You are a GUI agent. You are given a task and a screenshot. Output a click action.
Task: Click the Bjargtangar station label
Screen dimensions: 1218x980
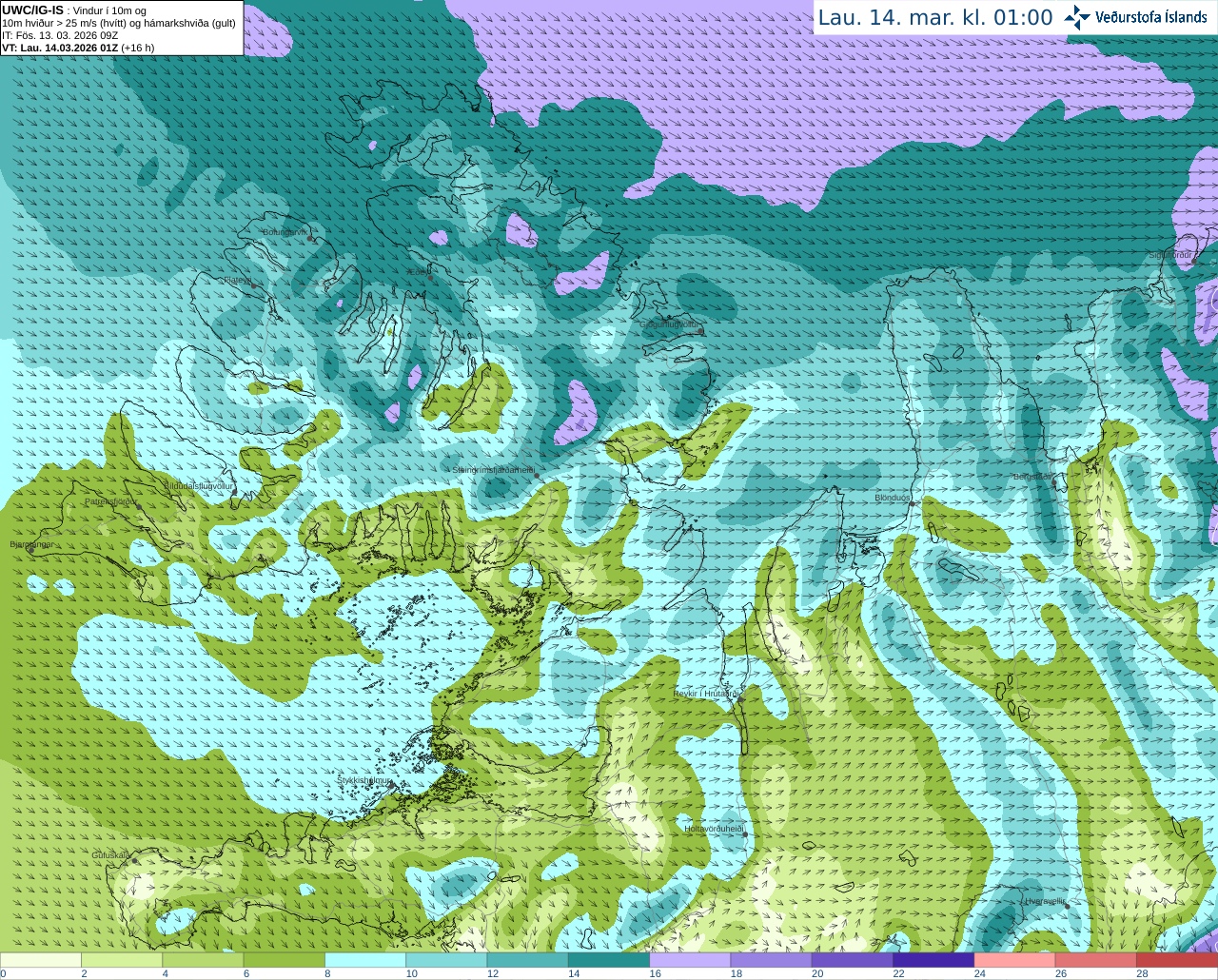[31, 544]
